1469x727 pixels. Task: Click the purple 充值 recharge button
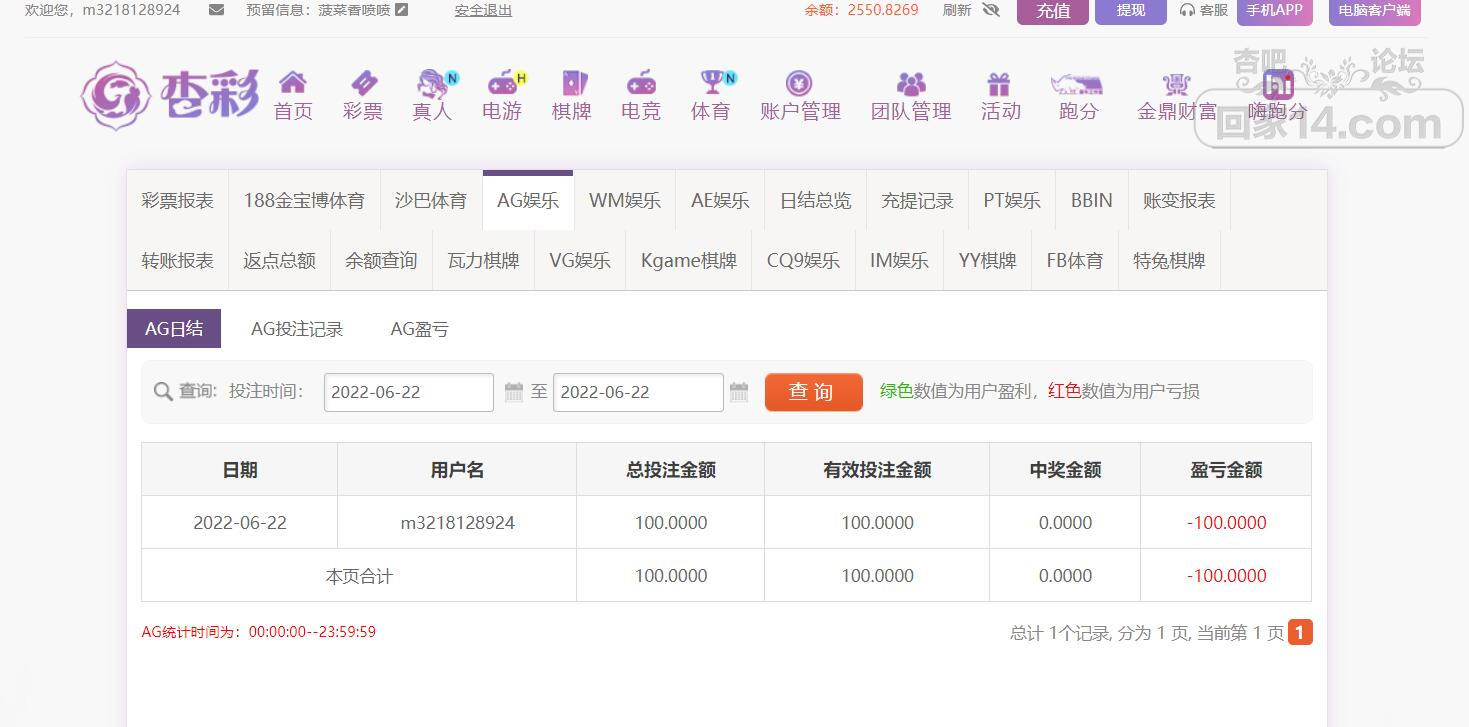click(x=1052, y=11)
